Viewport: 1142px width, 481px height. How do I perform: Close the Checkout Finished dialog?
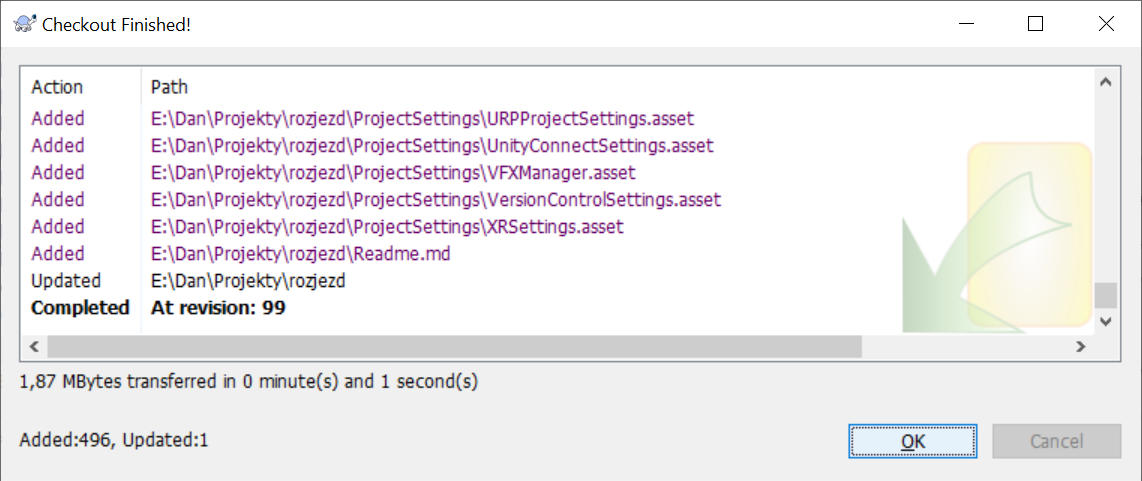coord(1106,24)
